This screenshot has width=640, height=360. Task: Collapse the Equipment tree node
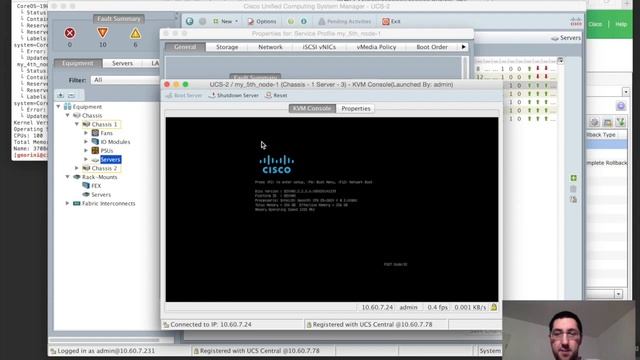(x=58, y=107)
